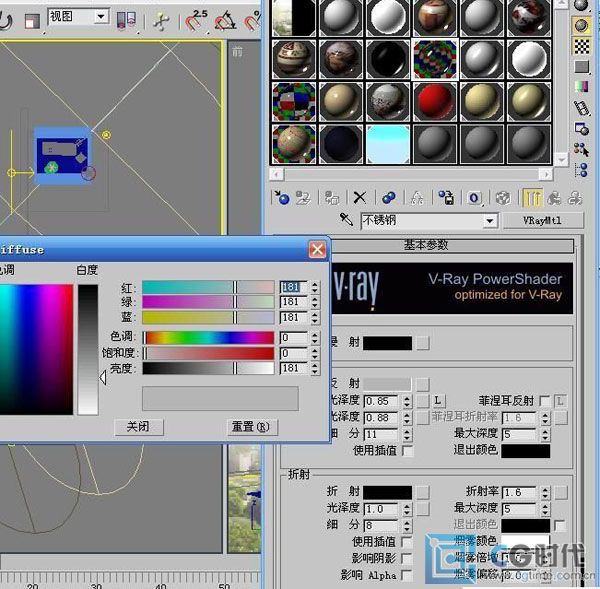
Task: Click the spinner for 绿 value
Action: (315, 302)
